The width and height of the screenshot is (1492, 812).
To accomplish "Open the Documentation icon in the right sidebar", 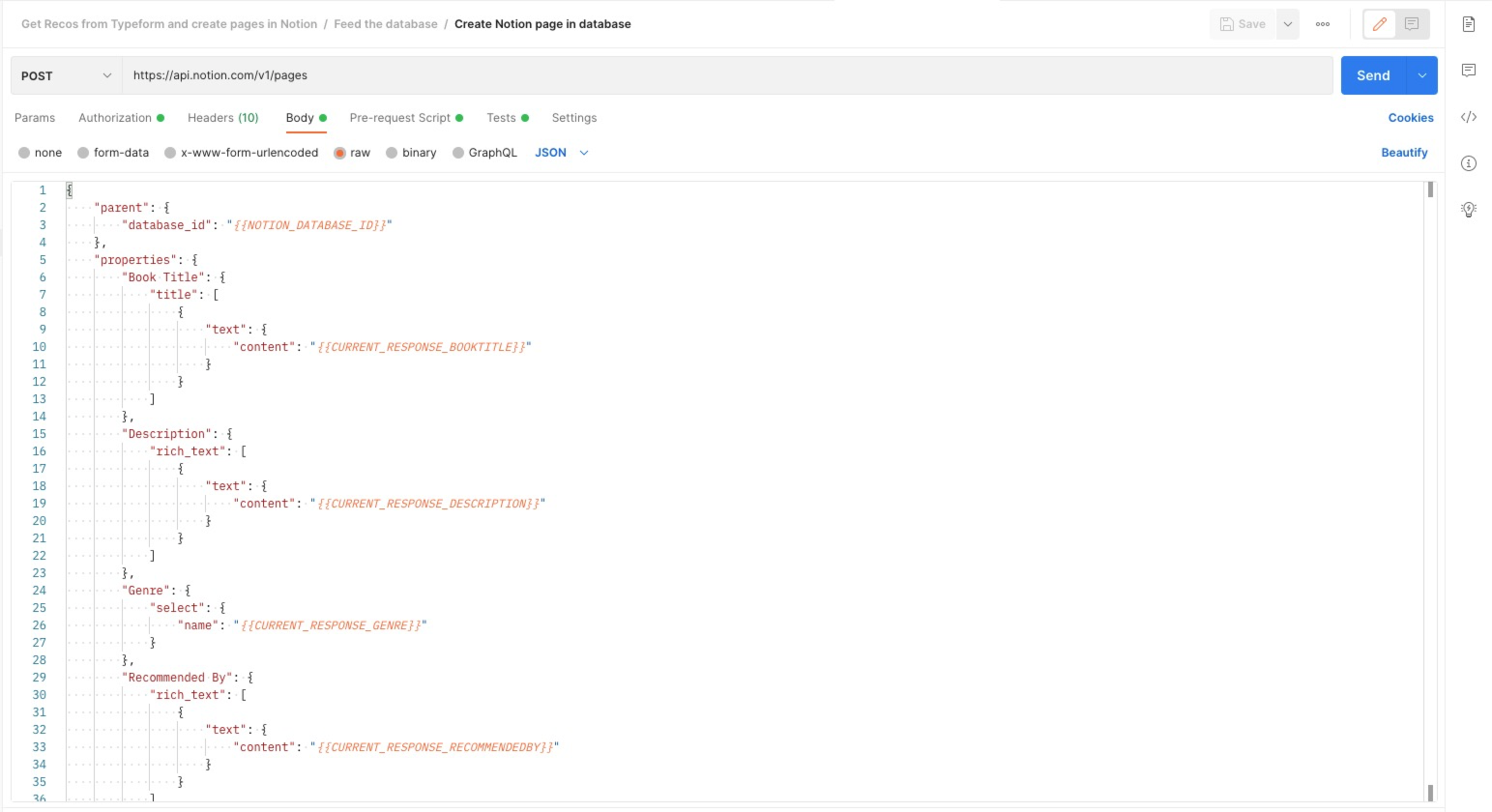I will pyautogui.click(x=1468, y=24).
